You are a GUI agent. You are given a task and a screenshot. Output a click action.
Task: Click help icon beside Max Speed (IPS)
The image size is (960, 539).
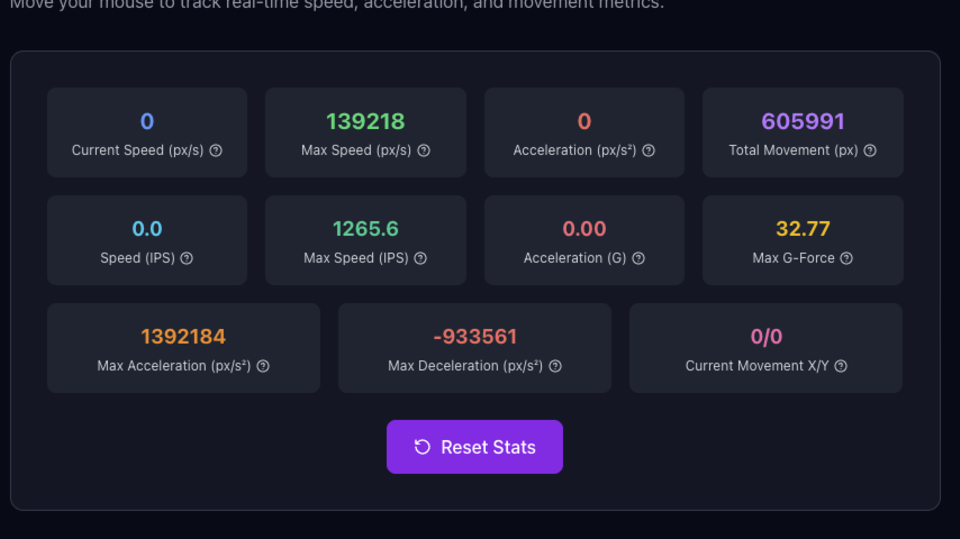pos(421,258)
